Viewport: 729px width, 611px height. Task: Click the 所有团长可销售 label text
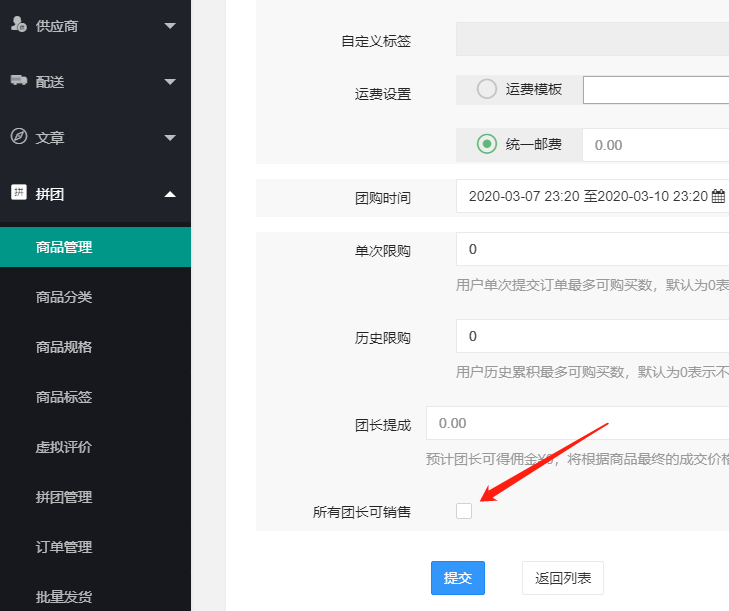pos(362,511)
